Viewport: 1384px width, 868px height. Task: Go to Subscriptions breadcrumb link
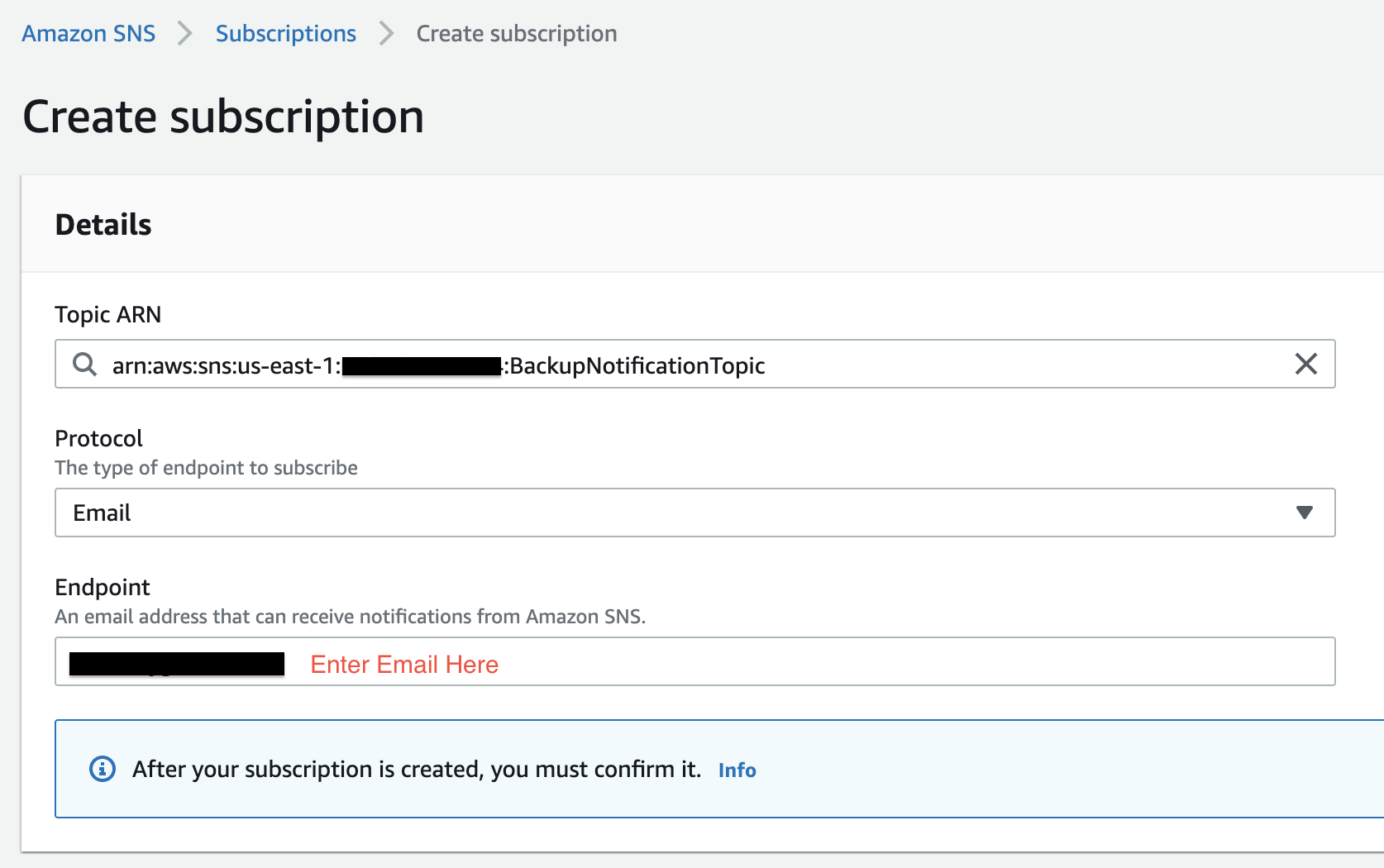285,34
